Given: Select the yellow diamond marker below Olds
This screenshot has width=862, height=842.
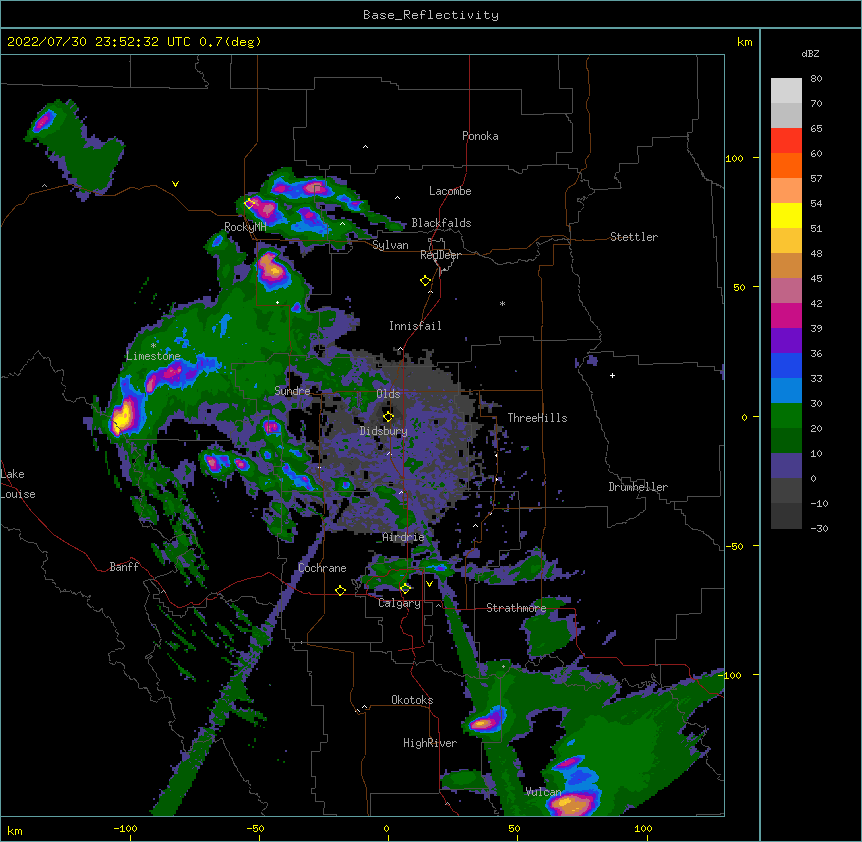Looking at the screenshot, I should coord(388,417).
